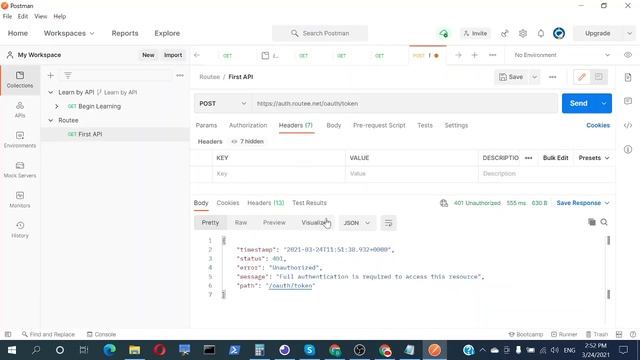Image resolution: width=640 pixels, height=360 pixels.
Task: Search within the response body
Action: [x=604, y=222]
